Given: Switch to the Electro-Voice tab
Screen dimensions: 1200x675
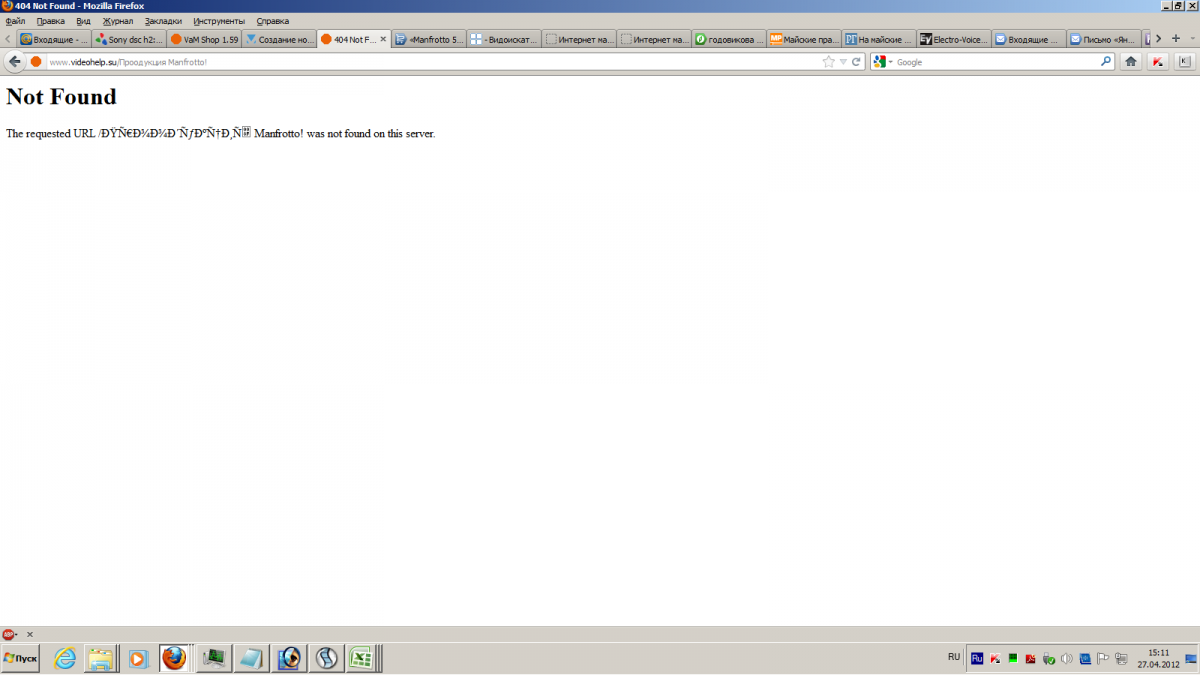Looking at the screenshot, I should [954, 39].
